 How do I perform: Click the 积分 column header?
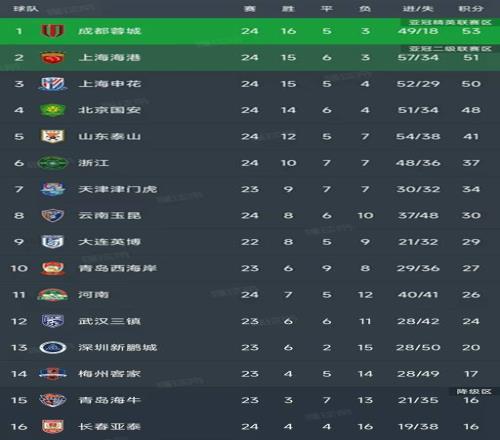[471, 8]
